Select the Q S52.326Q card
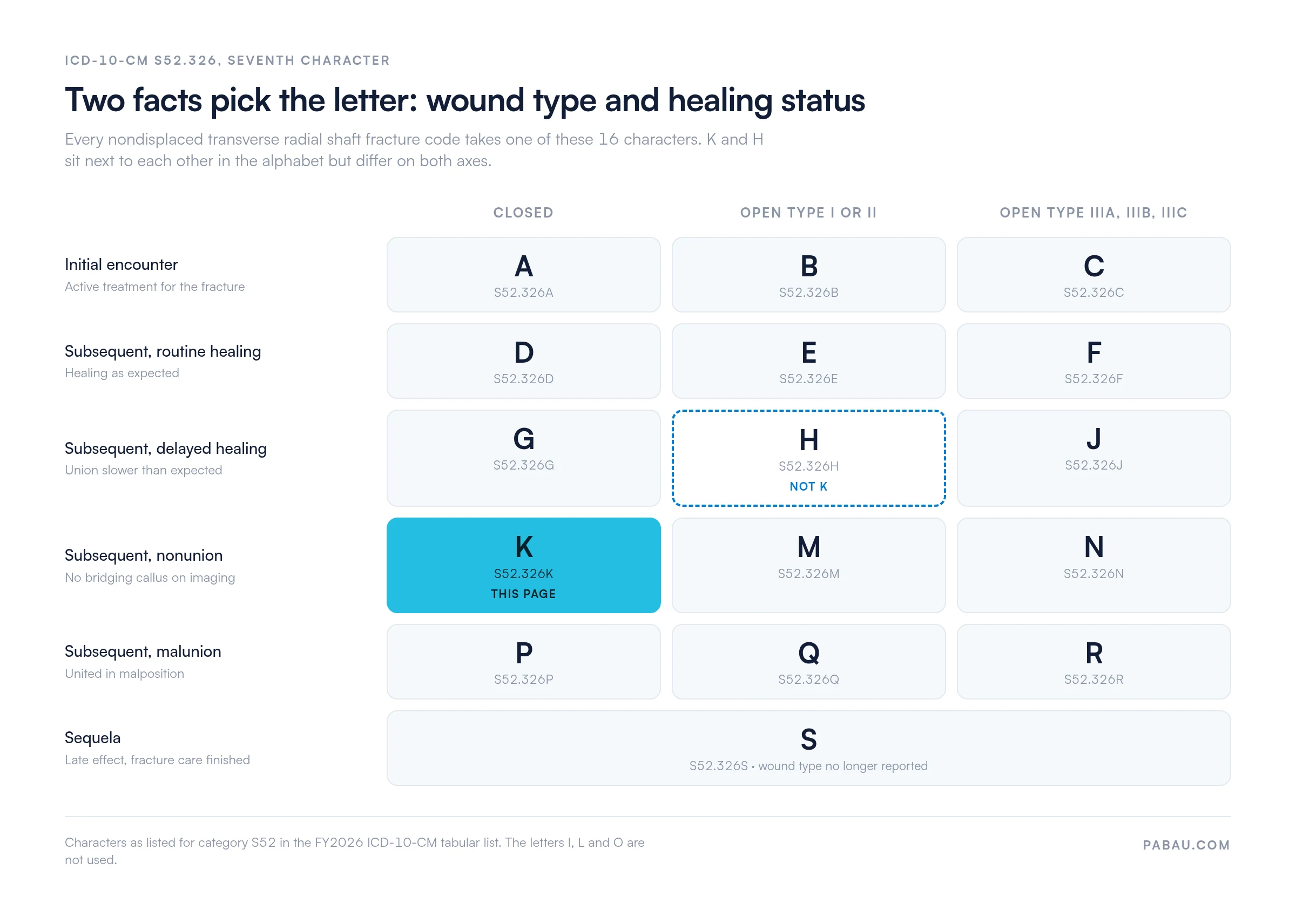 (x=808, y=662)
